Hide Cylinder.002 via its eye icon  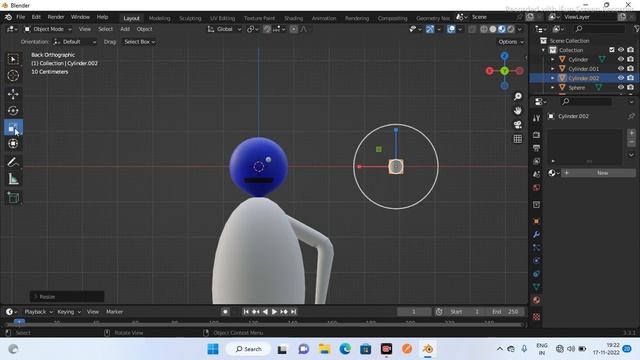(621, 78)
